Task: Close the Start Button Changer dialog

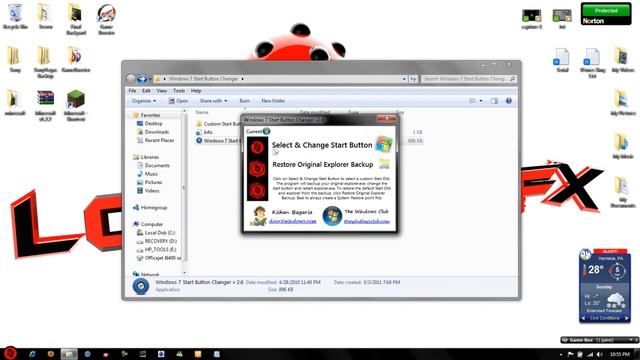Action: tap(386, 119)
